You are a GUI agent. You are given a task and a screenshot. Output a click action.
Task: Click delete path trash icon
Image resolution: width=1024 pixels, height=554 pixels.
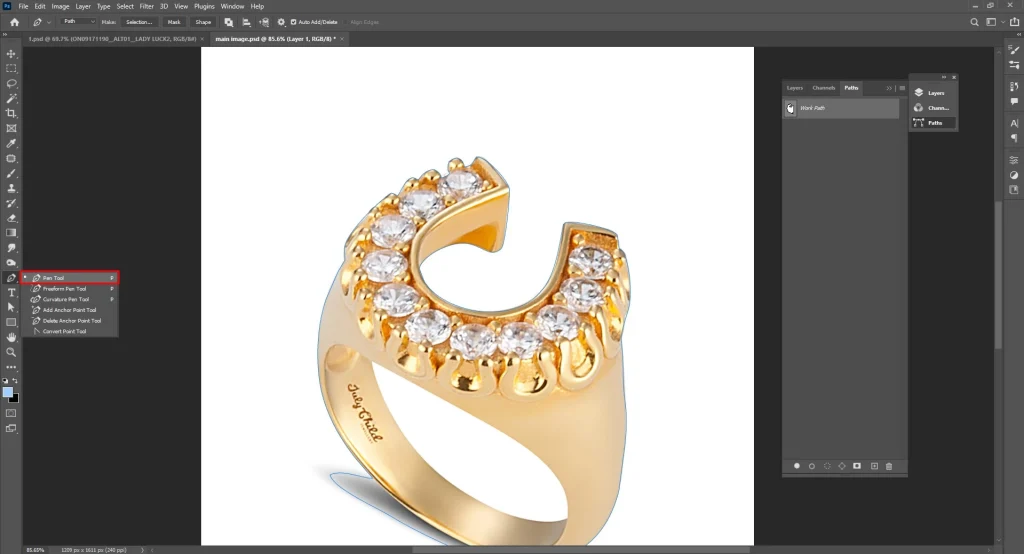(889, 466)
